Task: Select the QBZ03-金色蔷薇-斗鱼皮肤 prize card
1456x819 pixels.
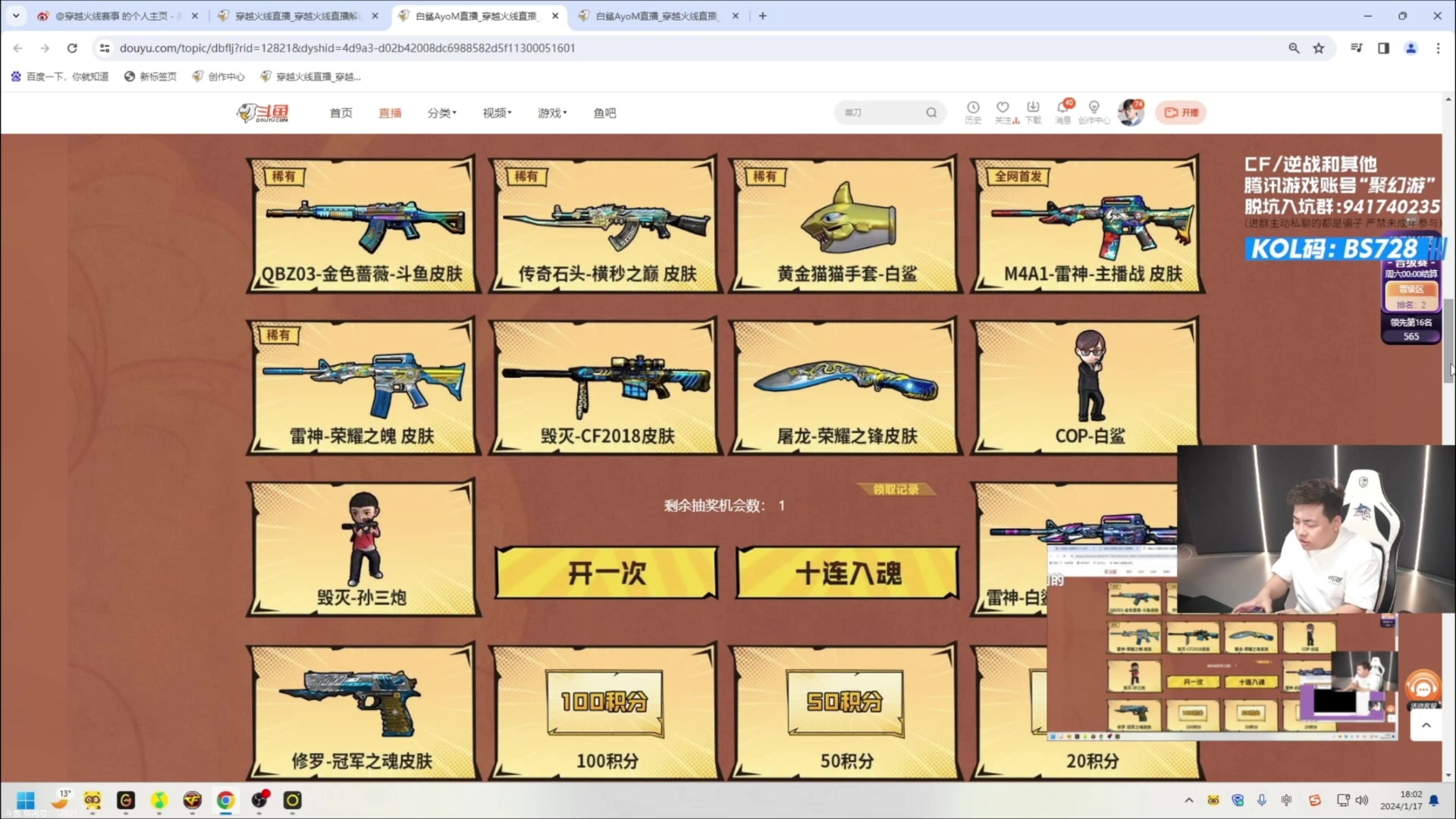Action: pyautogui.click(x=363, y=224)
